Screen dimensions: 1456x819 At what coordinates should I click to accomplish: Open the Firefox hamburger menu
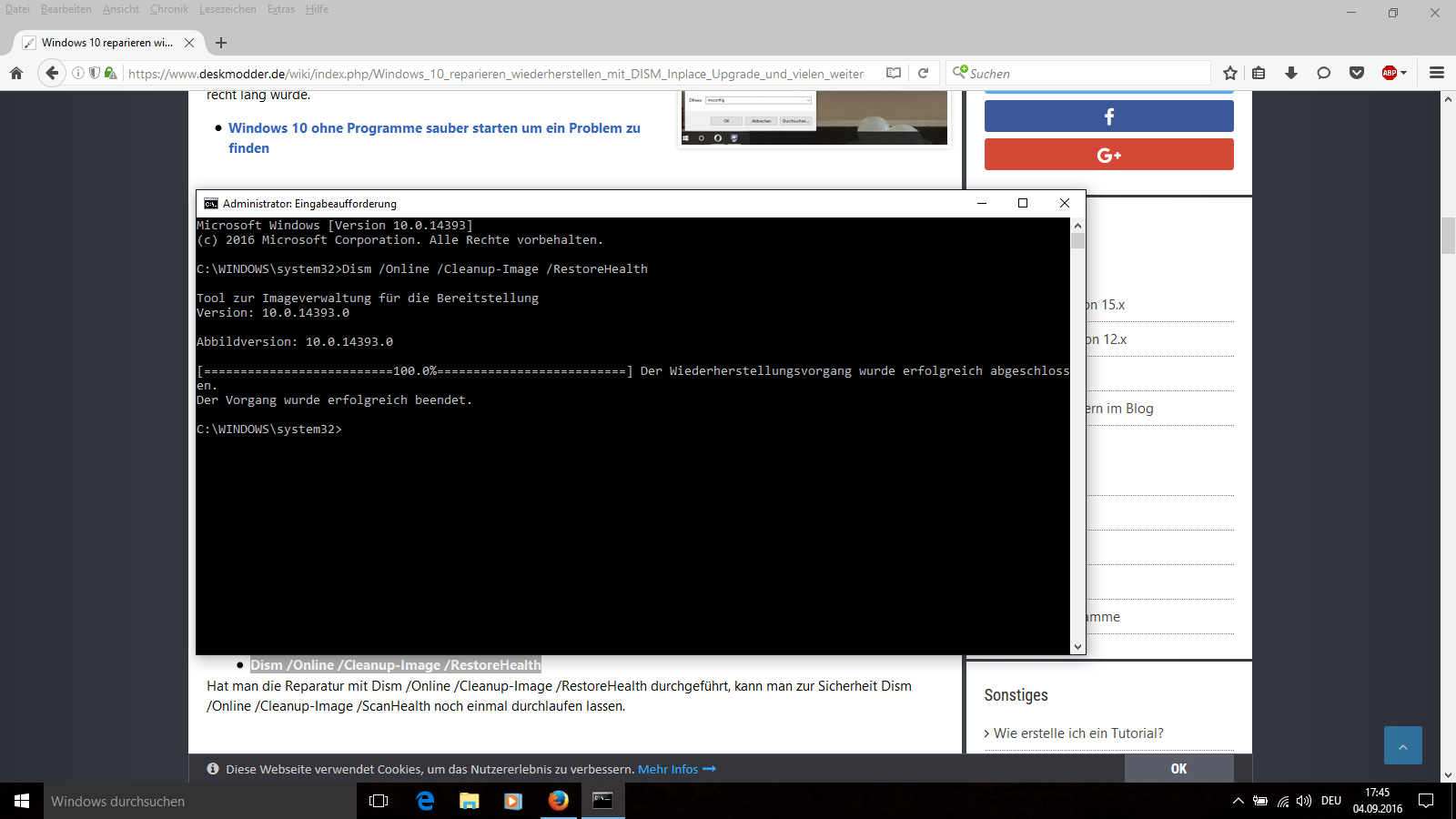(x=1437, y=73)
